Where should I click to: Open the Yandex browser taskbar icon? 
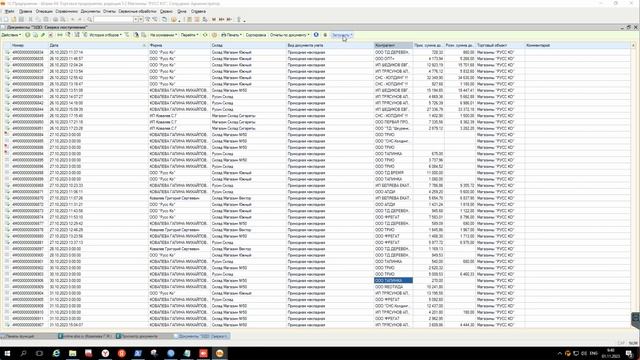point(105,353)
